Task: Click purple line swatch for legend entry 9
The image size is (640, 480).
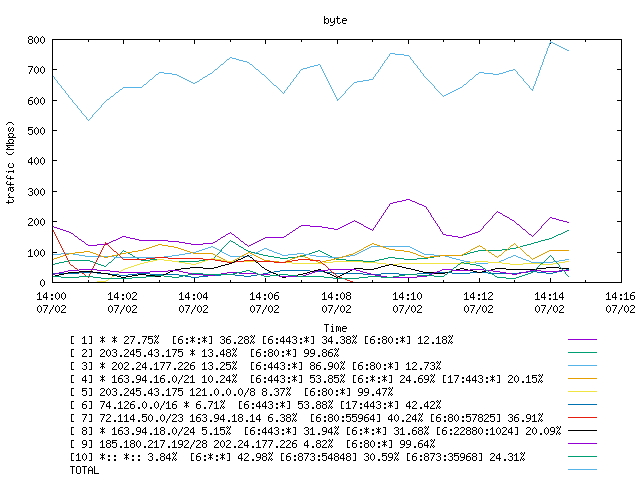Action: (582, 444)
